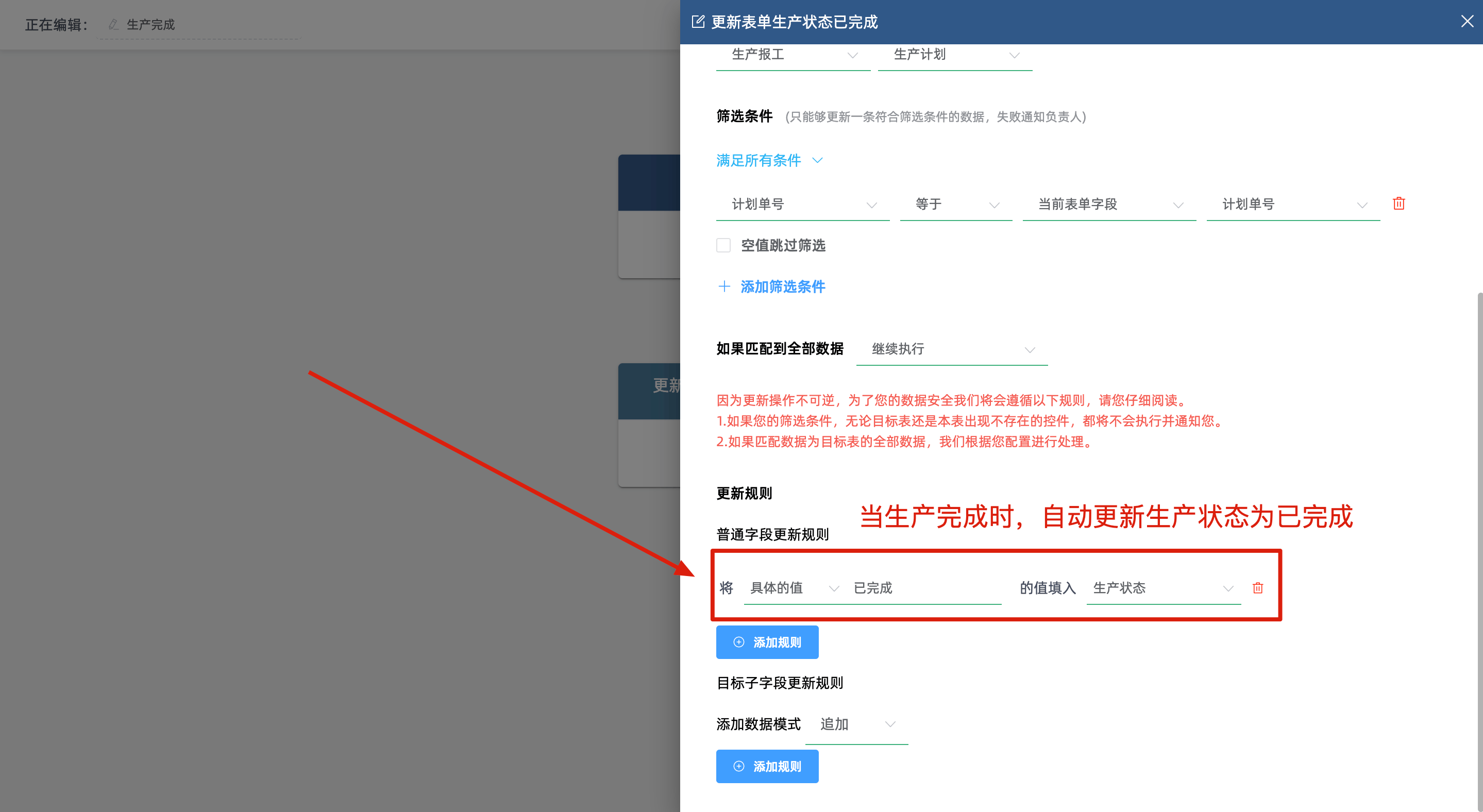
Task: Click the pencil icon next to 生产完成
Action: [x=113, y=24]
